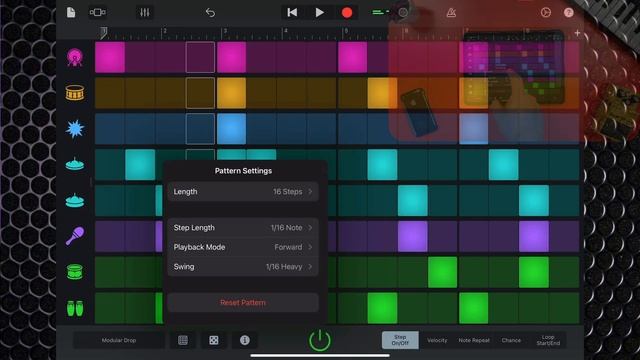This screenshot has height=360, width=640.
Task: Toggle the metronome icon
Action: [451, 13]
